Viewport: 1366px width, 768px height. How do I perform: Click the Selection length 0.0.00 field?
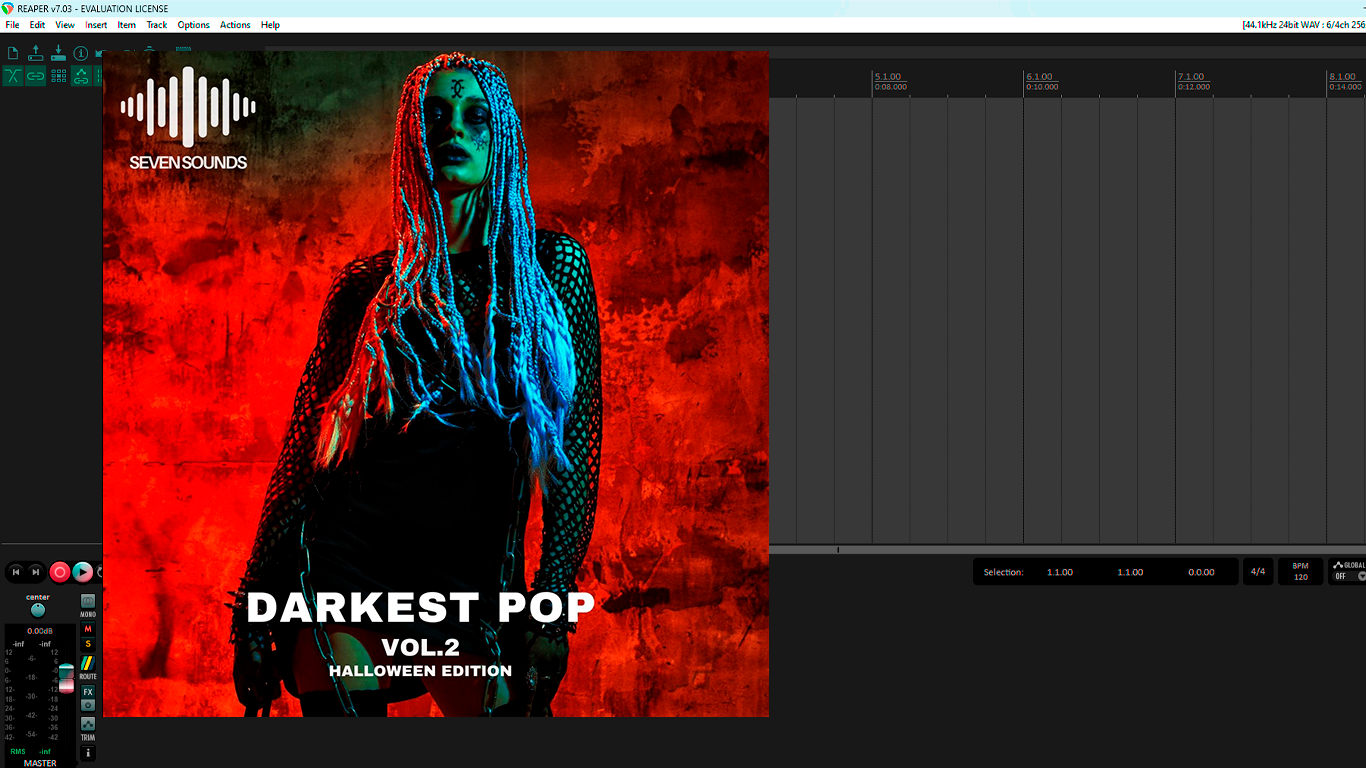tap(1201, 572)
